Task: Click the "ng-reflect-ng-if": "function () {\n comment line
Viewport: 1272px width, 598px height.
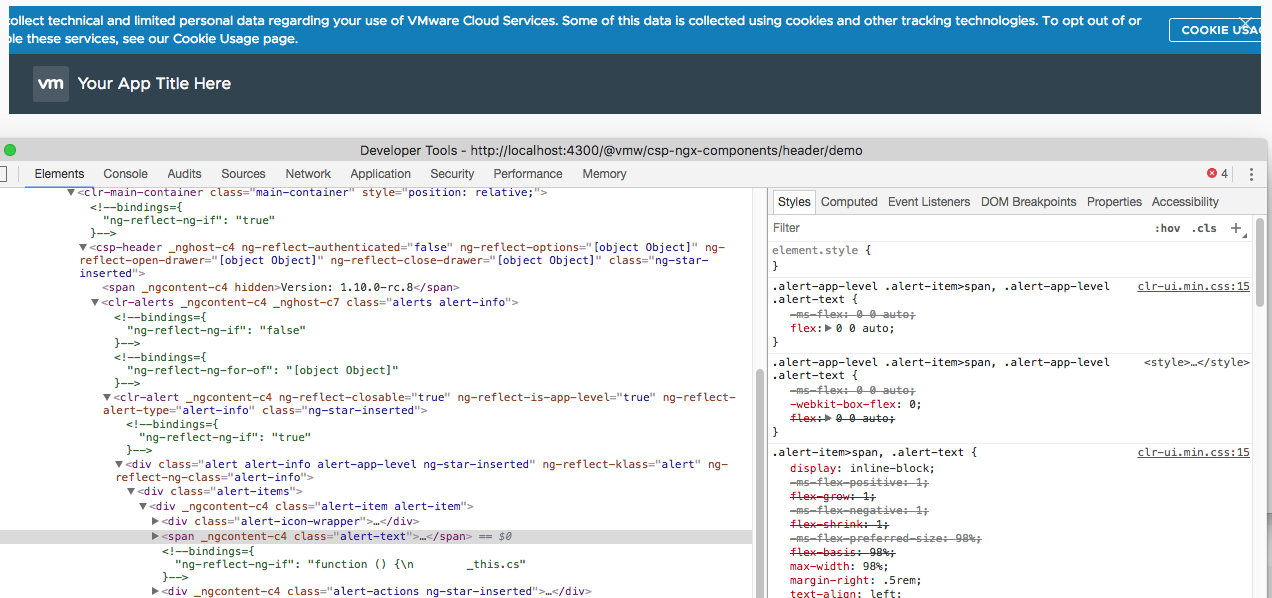Action: point(350,564)
